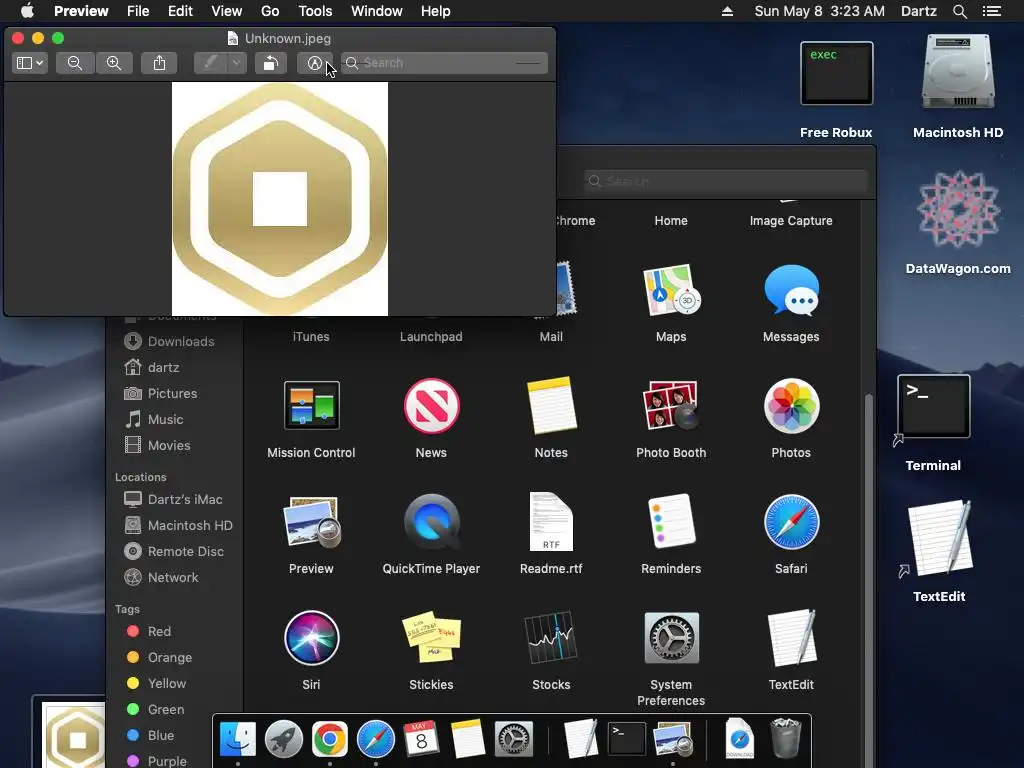Open the Edit menu

180,11
